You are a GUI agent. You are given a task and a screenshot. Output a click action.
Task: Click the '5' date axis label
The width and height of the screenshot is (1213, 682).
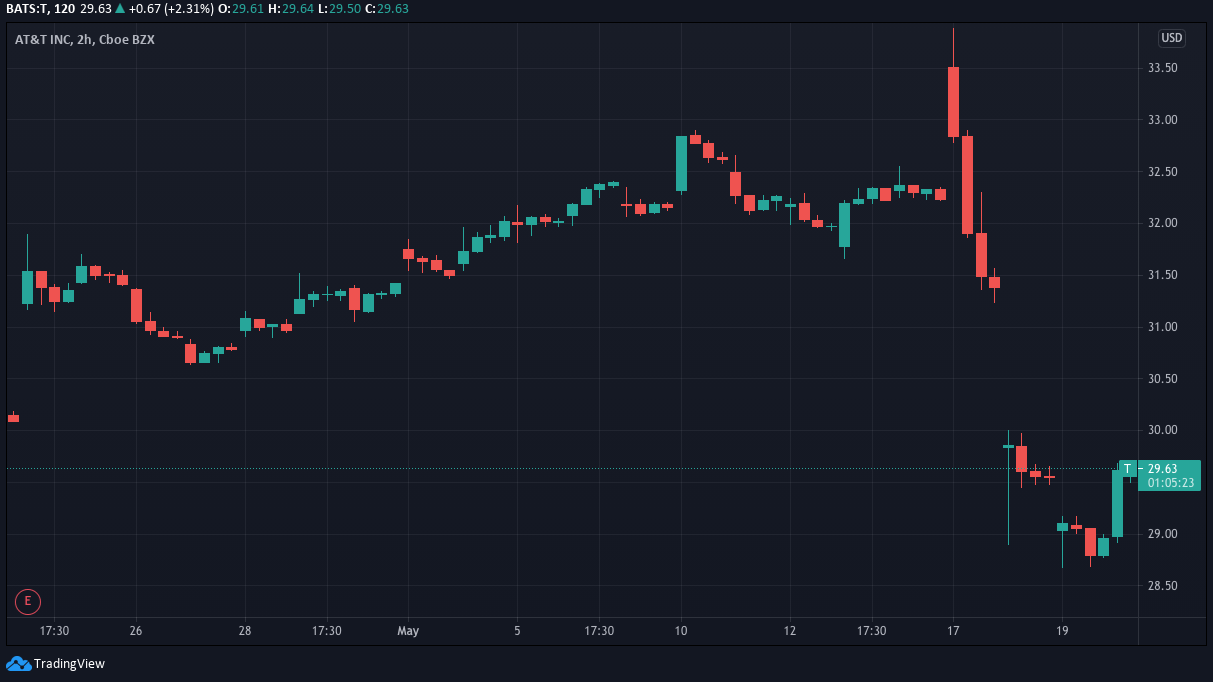pyautogui.click(x=517, y=631)
